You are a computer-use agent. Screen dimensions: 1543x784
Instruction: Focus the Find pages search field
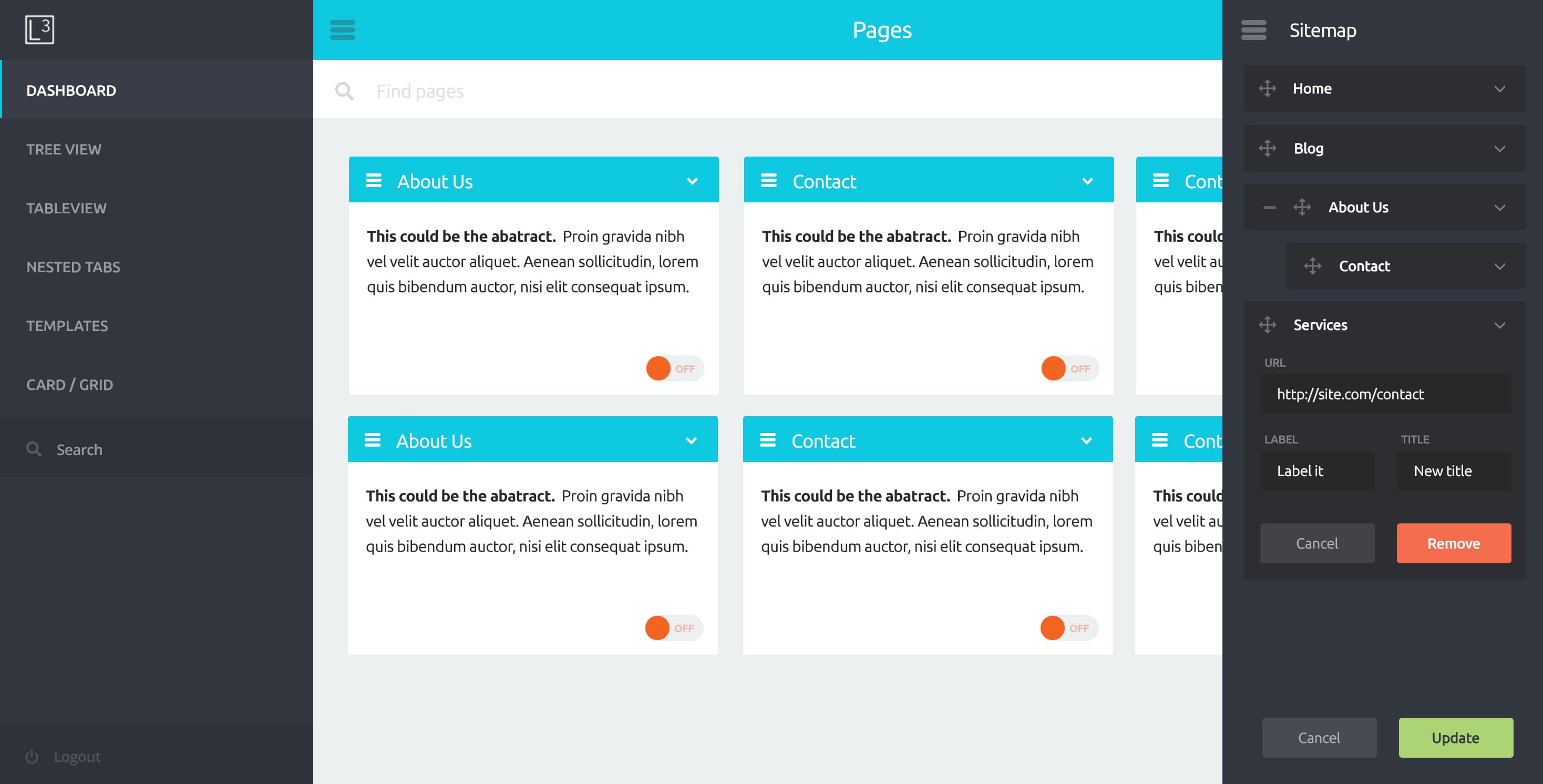[767, 90]
